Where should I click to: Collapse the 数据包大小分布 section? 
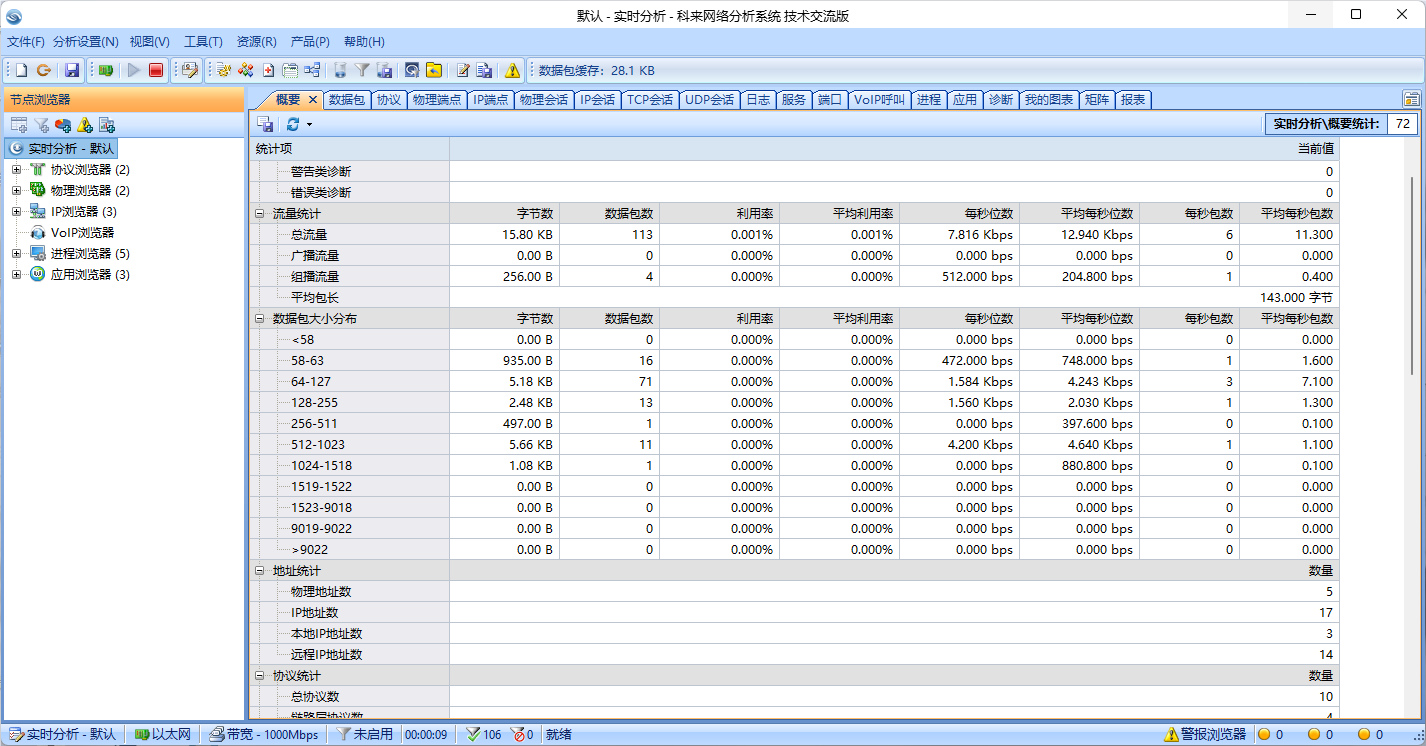[259, 319]
